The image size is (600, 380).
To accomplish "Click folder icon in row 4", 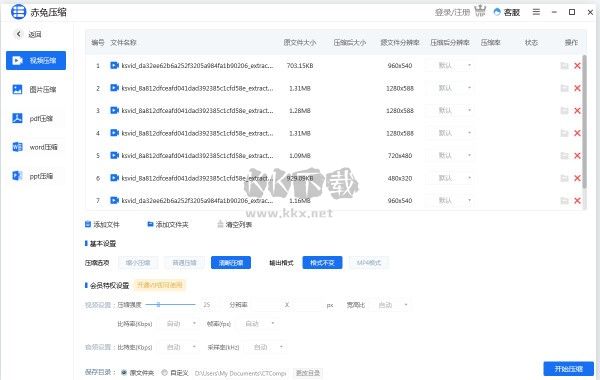I will (564, 133).
